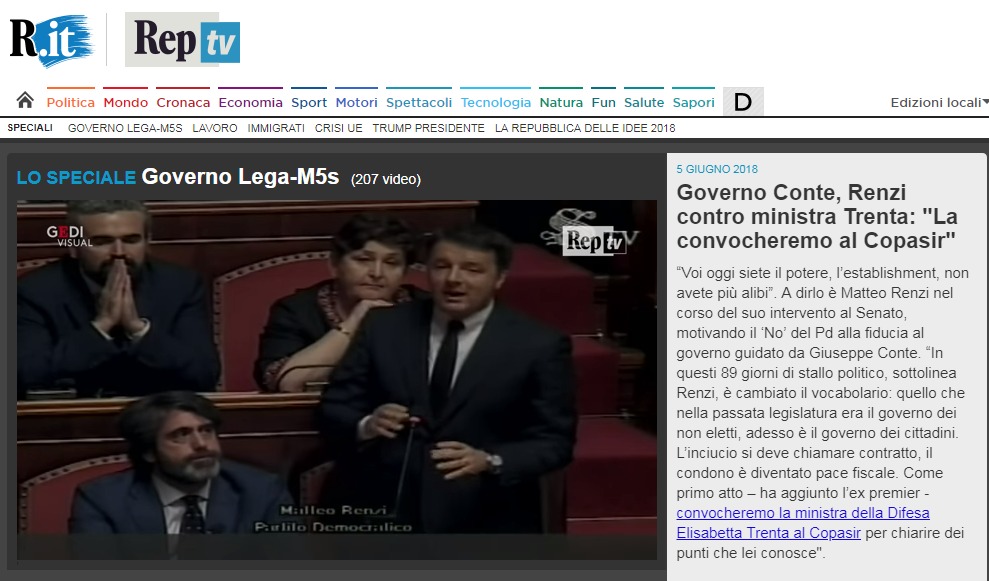Navigate to the Sapori section
989x581 pixels.
coord(693,102)
